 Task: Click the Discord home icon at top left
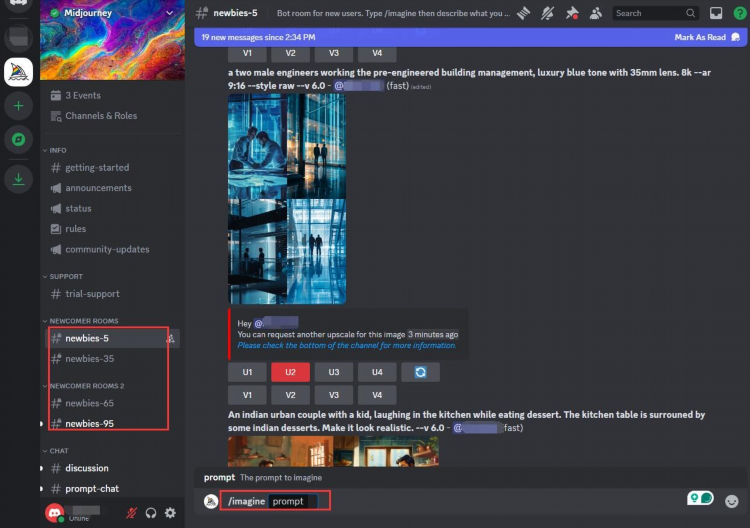19,4
